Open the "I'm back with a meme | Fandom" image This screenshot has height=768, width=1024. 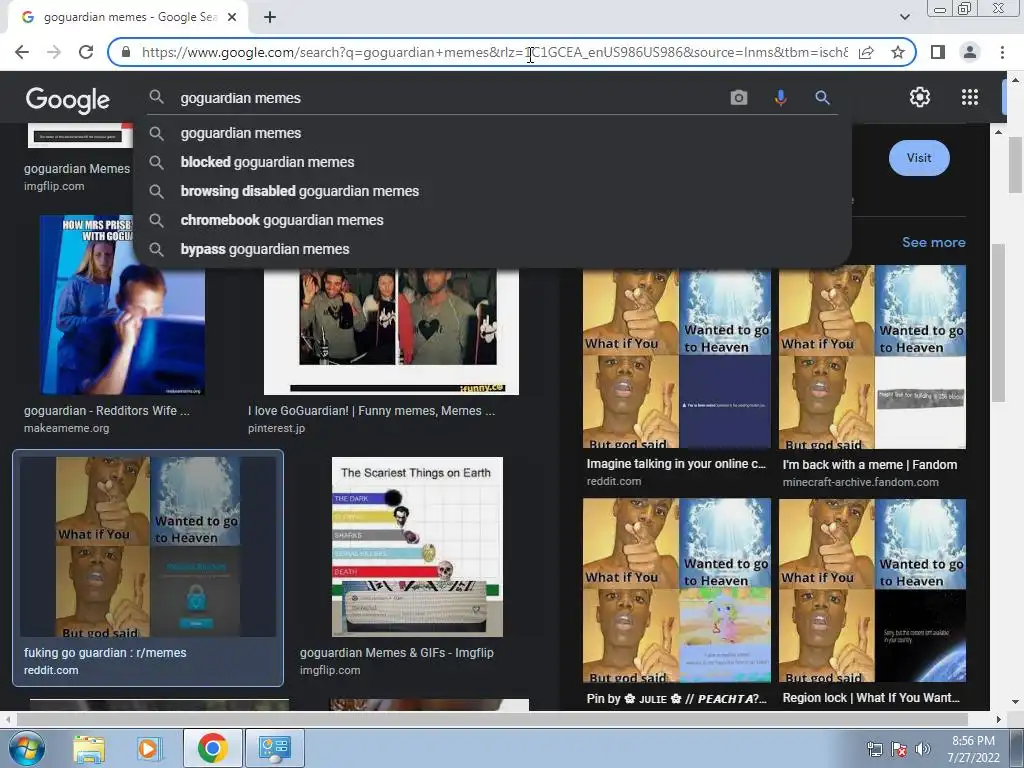[x=872, y=357]
